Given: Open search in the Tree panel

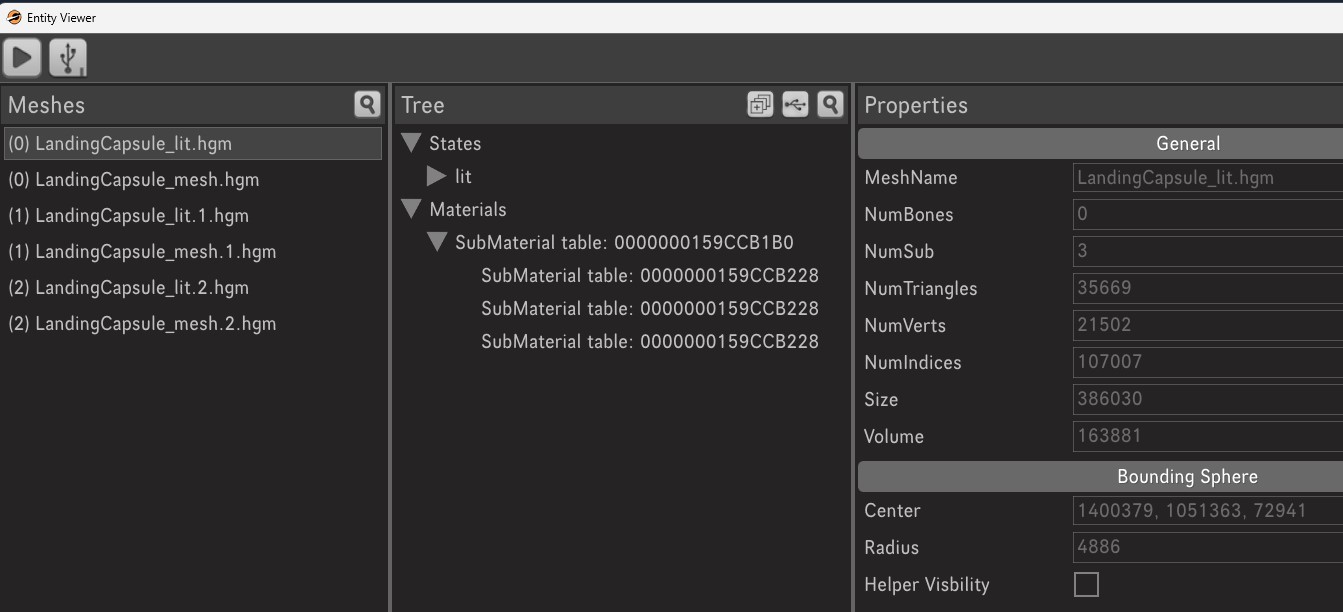Looking at the screenshot, I should coord(830,104).
